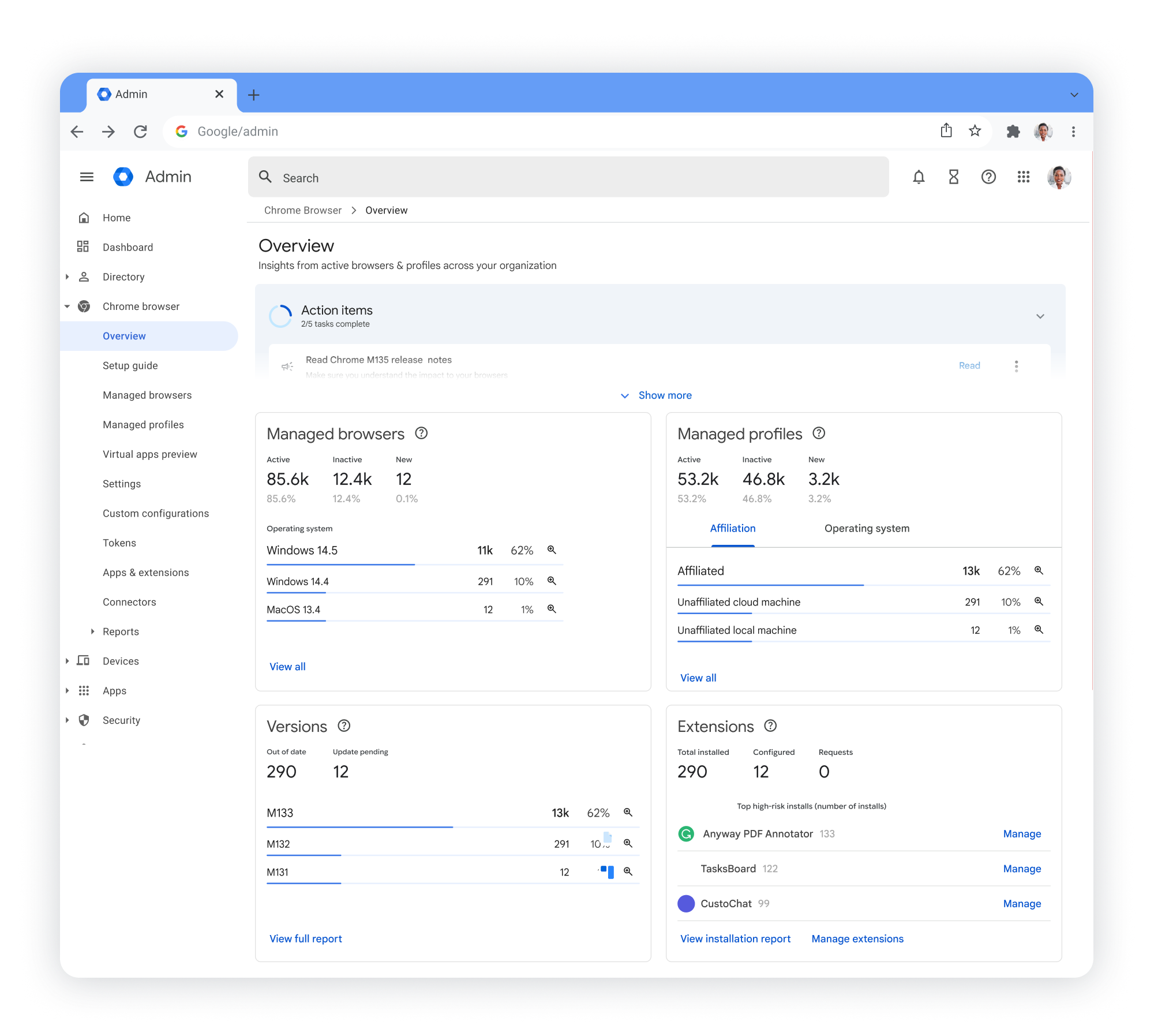Inspect M131 version magnifier
The width and height of the screenshot is (1154, 1036).
click(x=628, y=872)
